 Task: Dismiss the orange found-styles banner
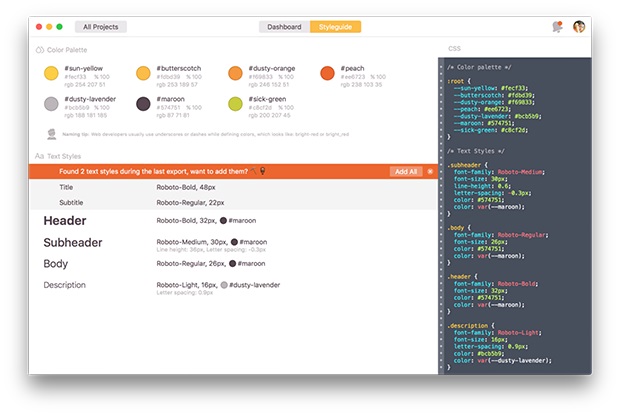pos(430,172)
